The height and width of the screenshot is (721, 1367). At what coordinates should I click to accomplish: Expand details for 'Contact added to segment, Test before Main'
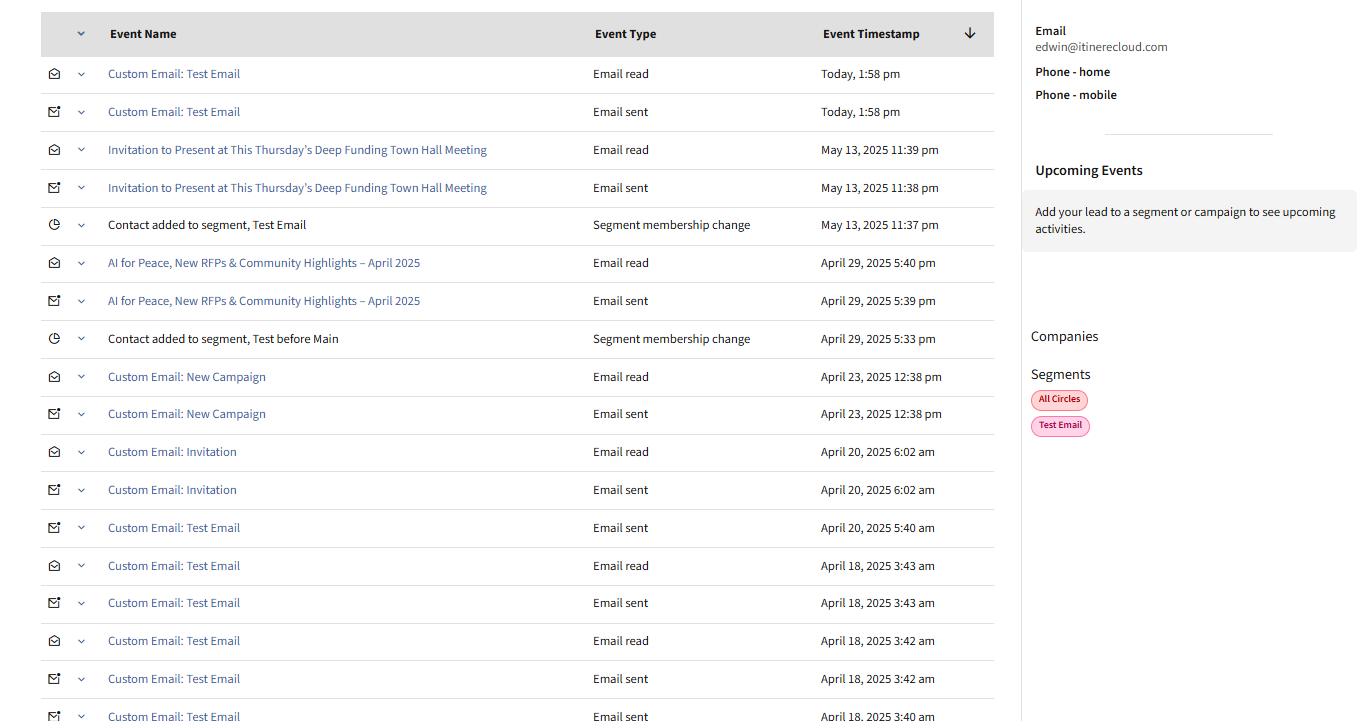coord(81,339)
